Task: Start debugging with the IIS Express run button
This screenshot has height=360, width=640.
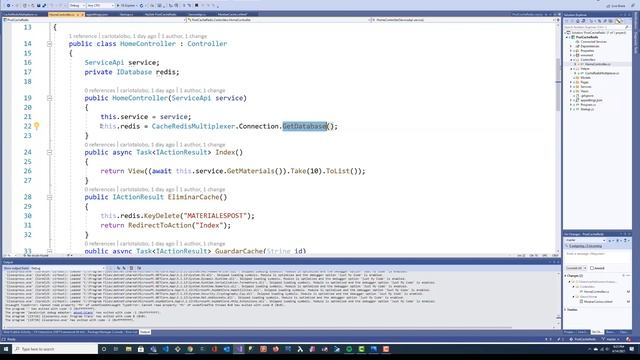Action: [126, 6]
